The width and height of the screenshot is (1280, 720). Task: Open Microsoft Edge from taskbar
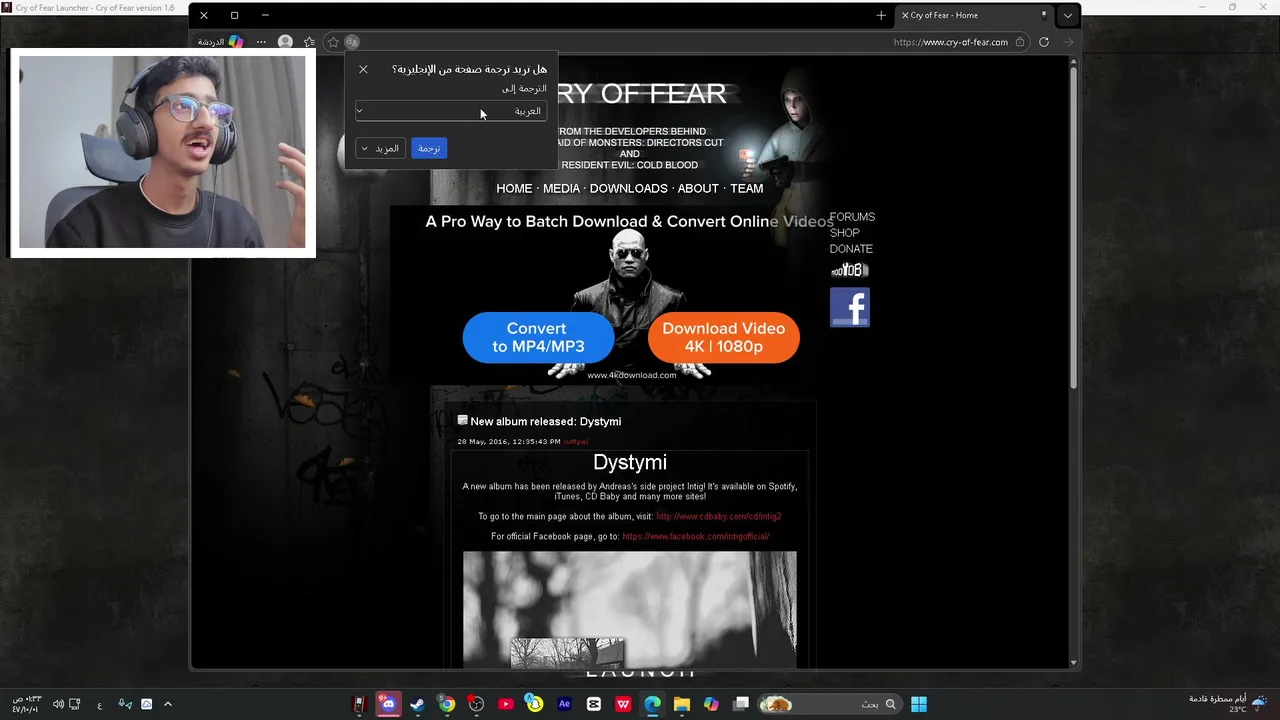(x=652, y=704)
